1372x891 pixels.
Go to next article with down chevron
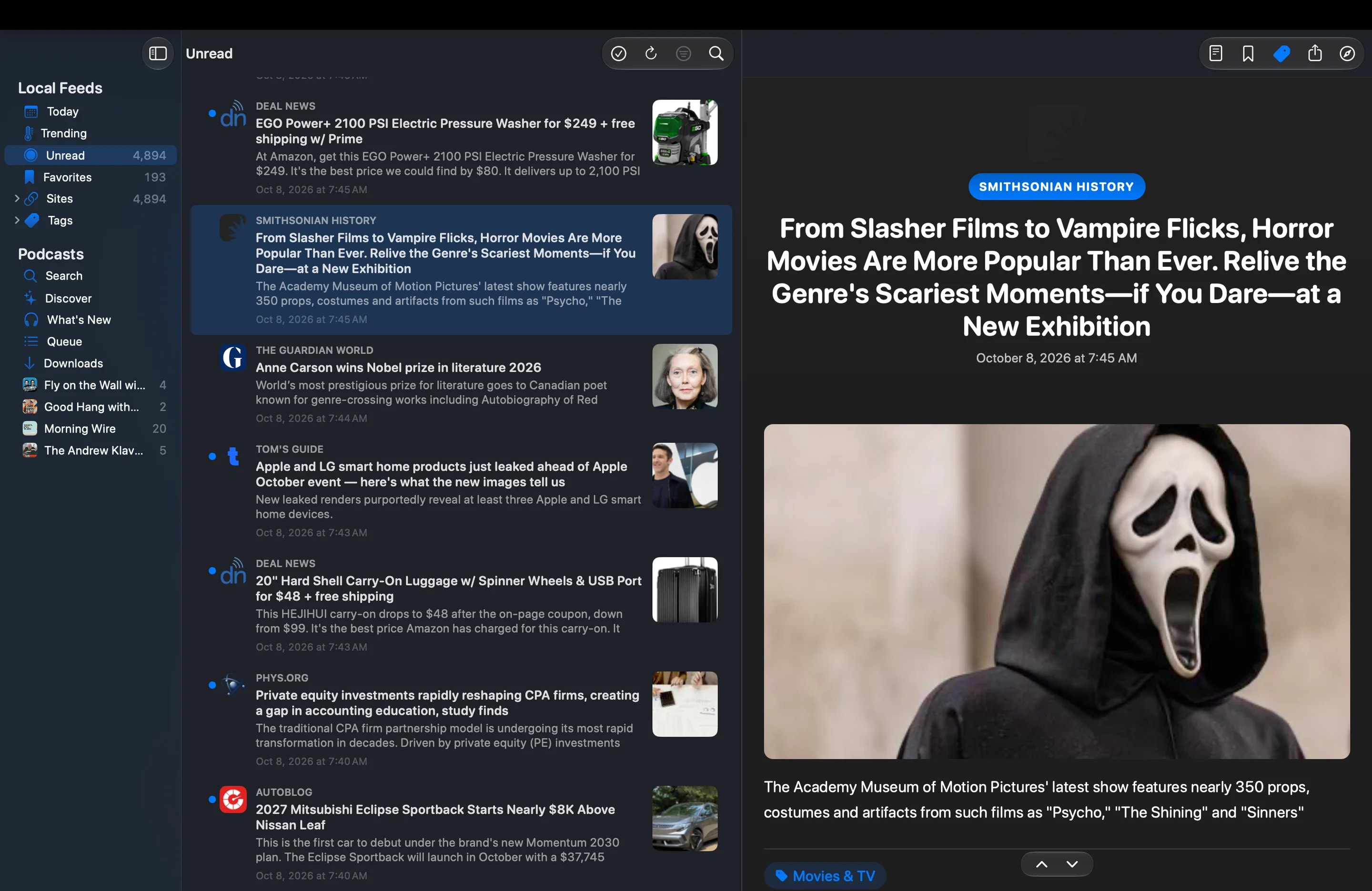(1072, 864)
